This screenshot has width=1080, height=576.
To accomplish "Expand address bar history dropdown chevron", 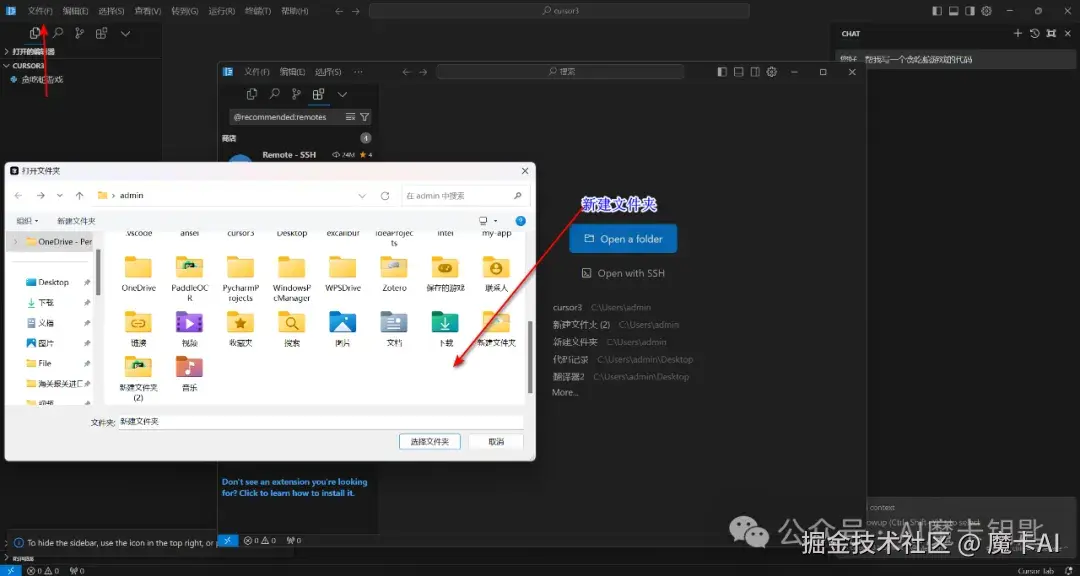I will 362,196.
